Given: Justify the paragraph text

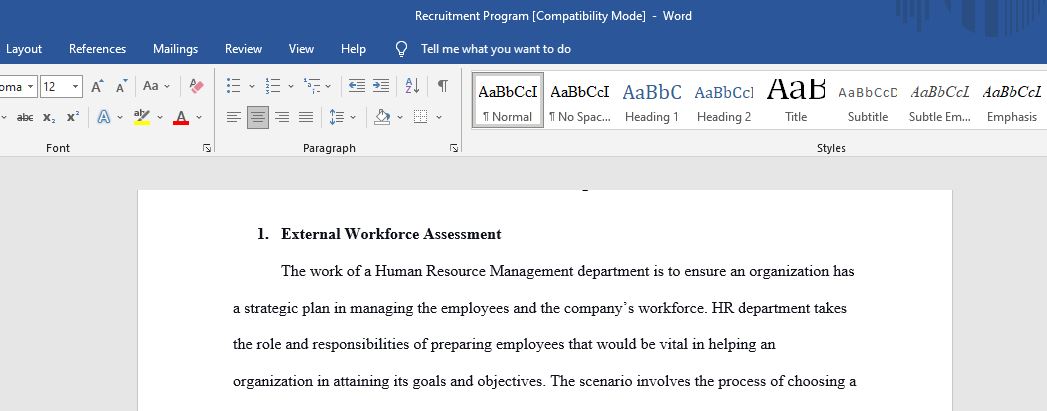Looking at the screenshot, I should tap(306, 117).
